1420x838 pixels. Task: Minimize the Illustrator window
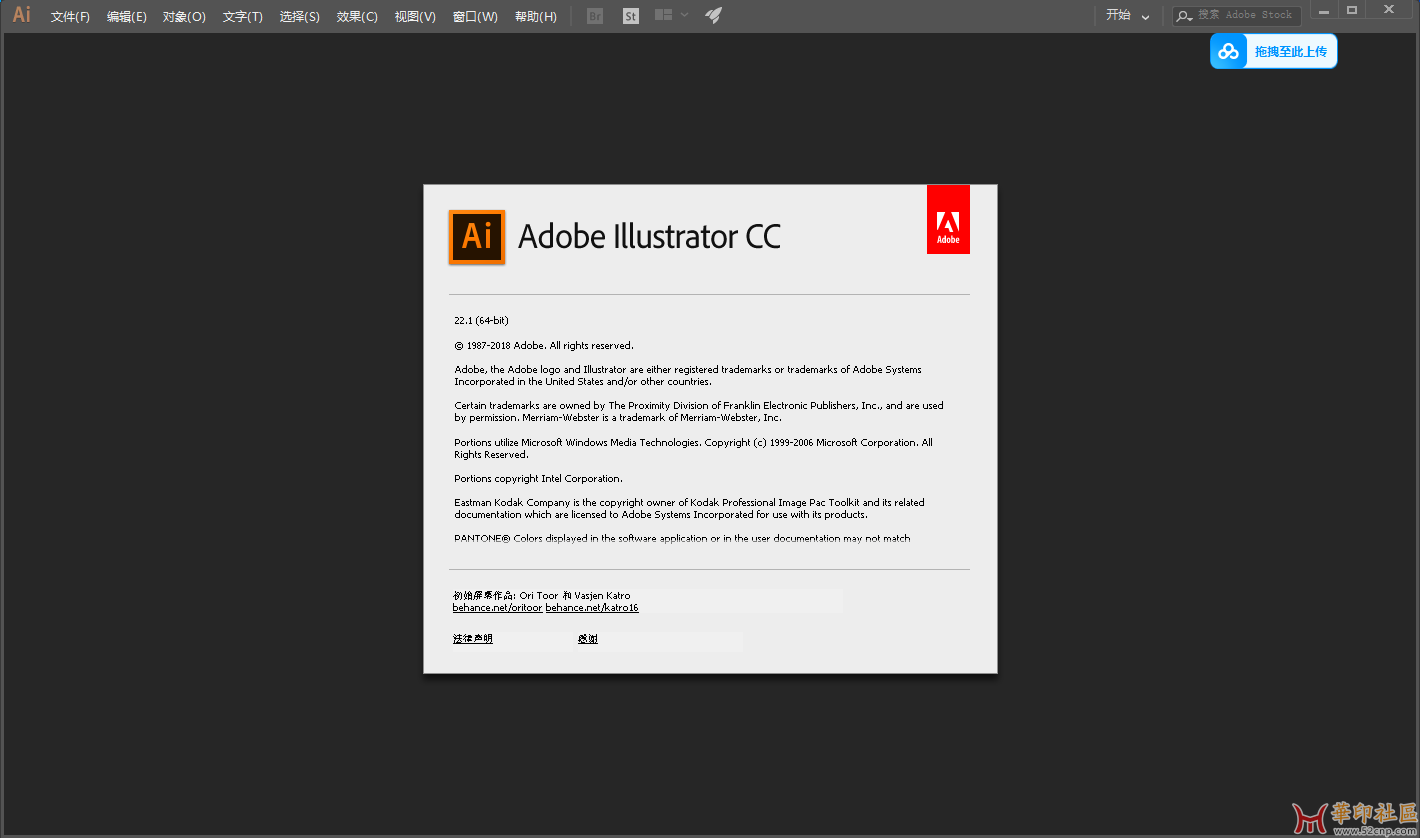1325,10
